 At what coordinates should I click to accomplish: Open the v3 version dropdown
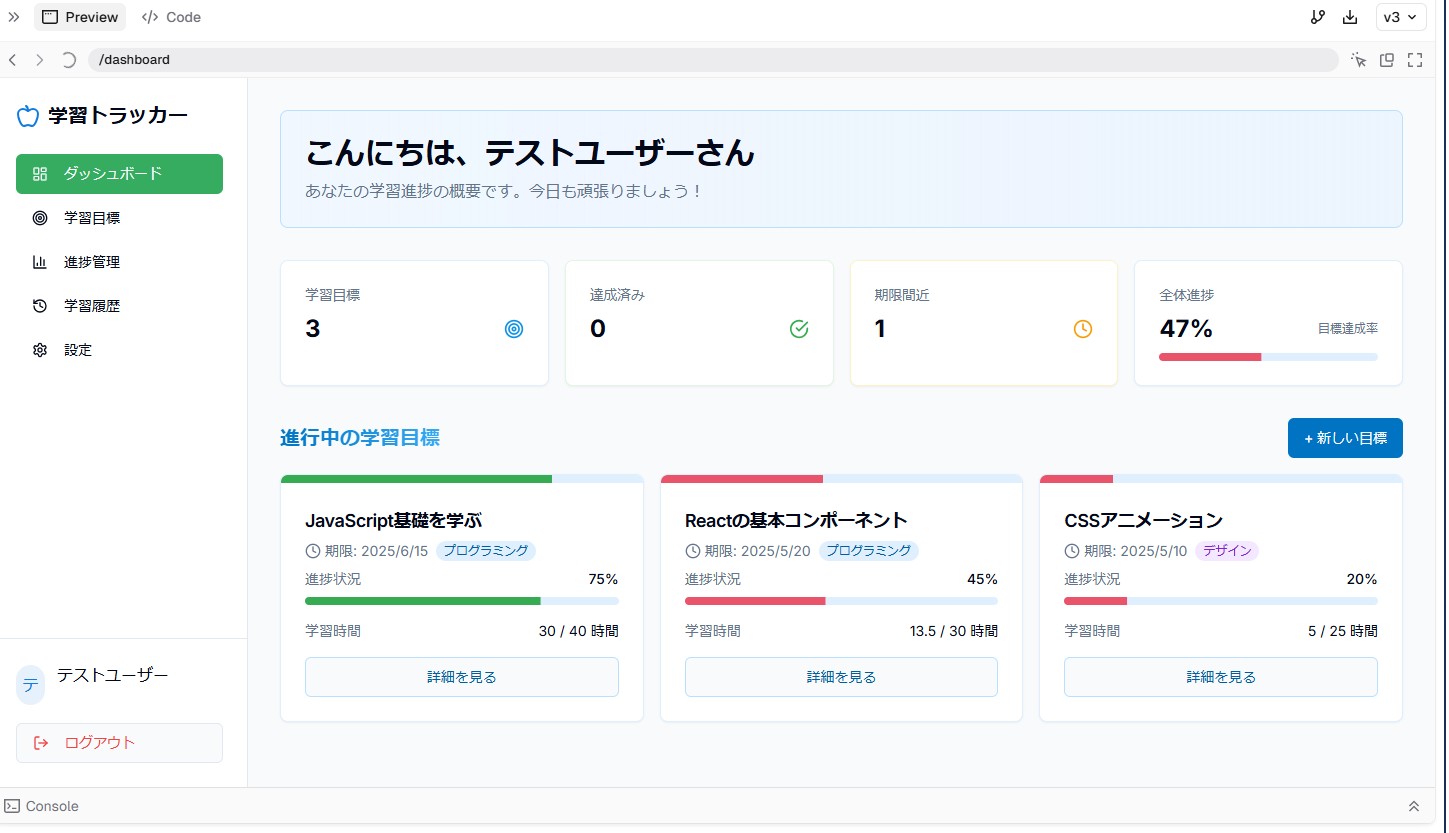(x=1401, y=17)
